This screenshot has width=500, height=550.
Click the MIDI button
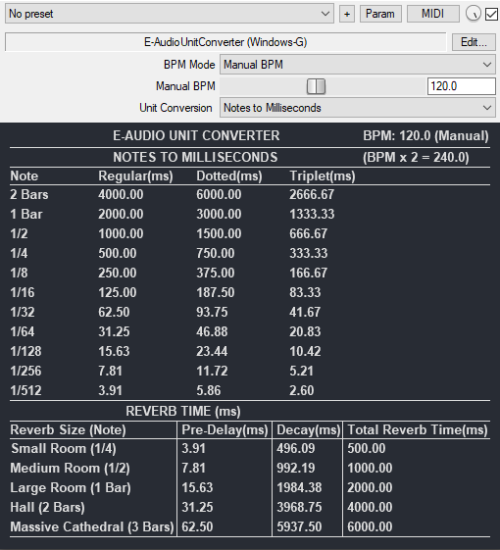click(x=433, y=14)
